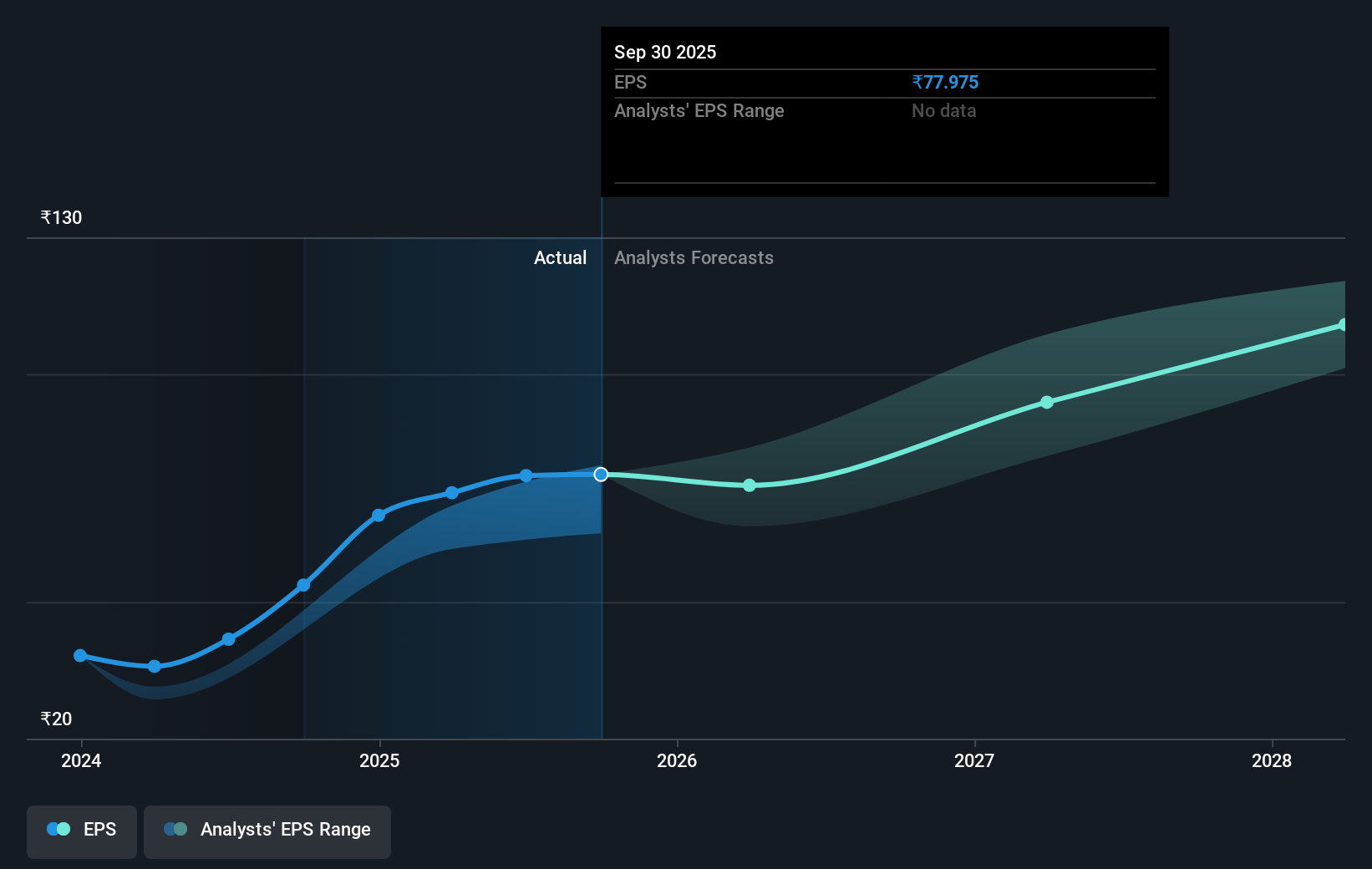Screen dimensions: 1372x869
Task: Expand the EPS tooltip row
Action: [631, 82]
